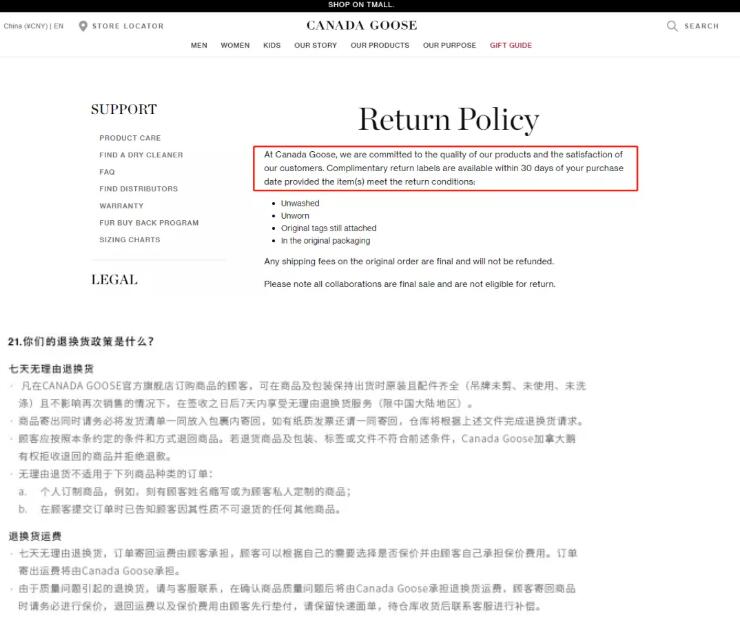
Task: Open the MEN navigation menu
Action: pyautogui.click(x=199, y=45)
